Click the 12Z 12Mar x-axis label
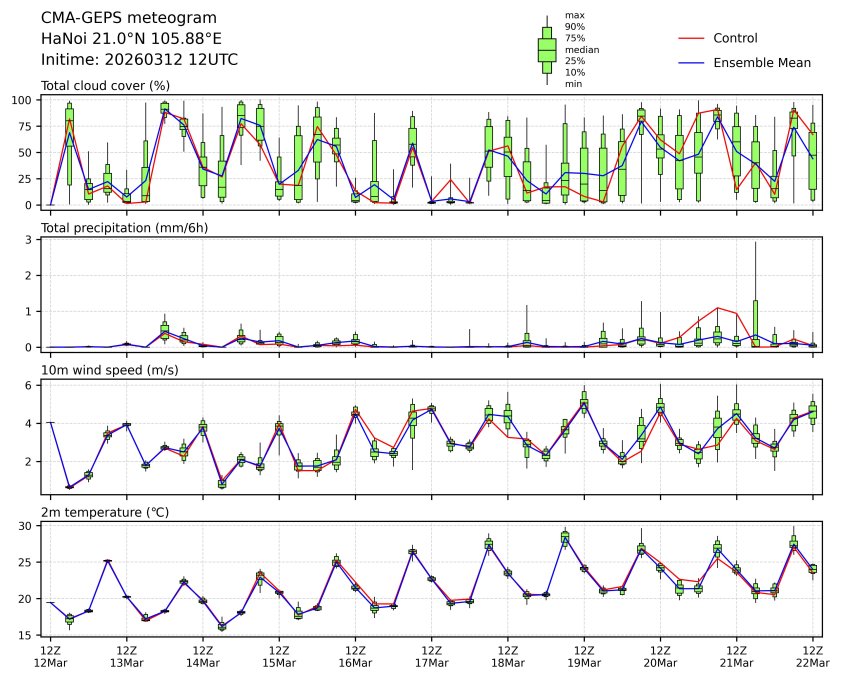 tap(50, 656)
